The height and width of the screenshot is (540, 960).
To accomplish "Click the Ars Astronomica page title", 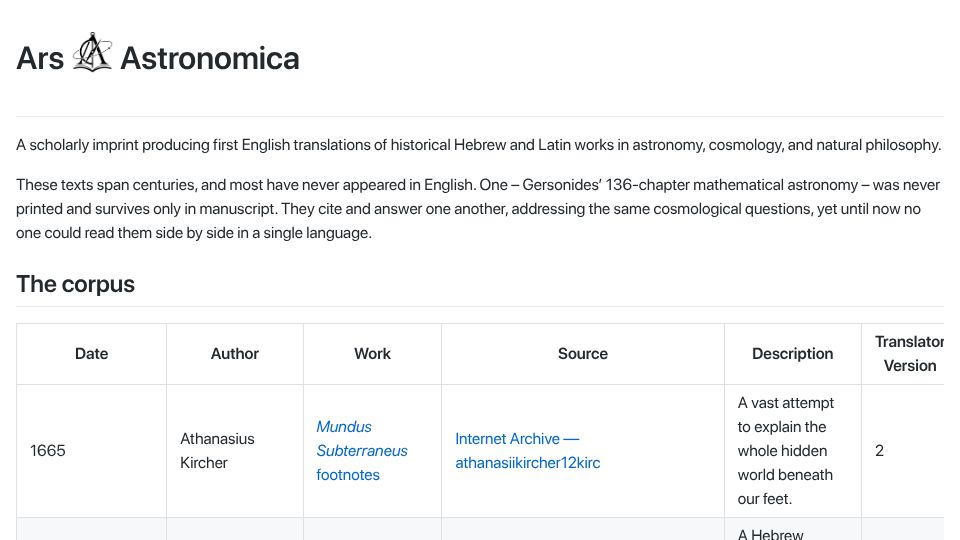I will click(x=158, y=58).
